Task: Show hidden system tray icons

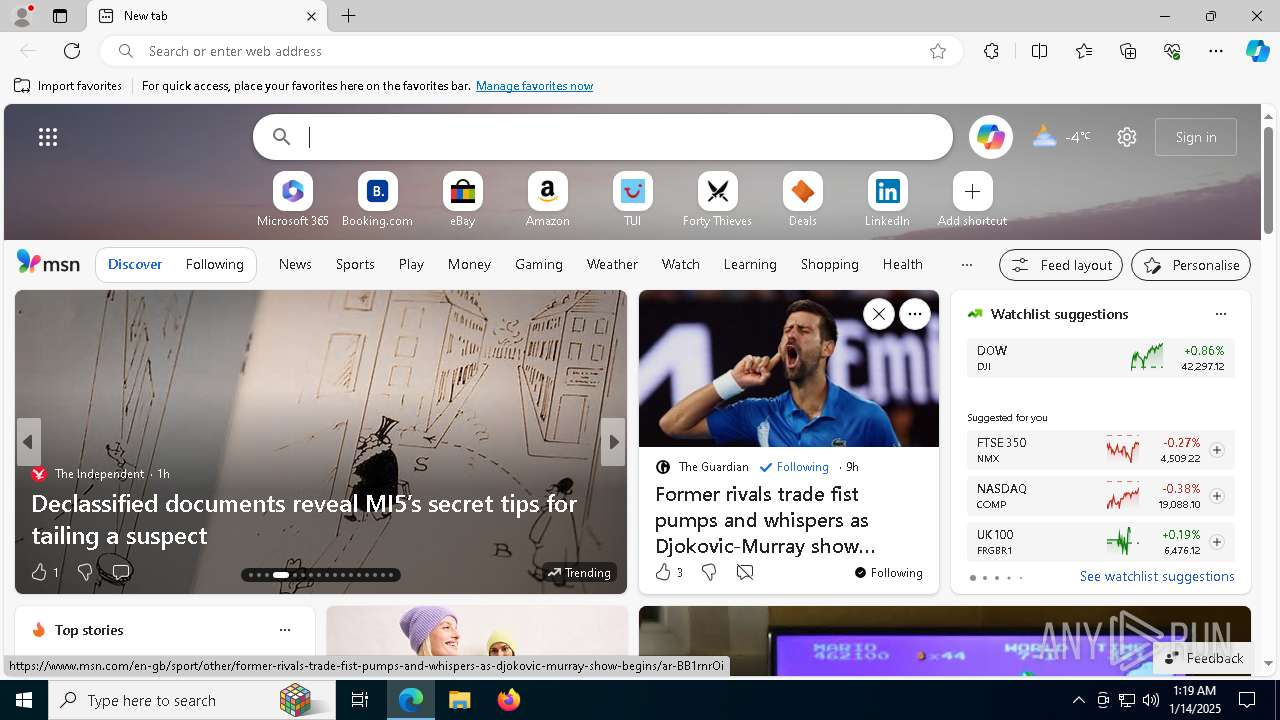Action: pyautogui.click(x=1078, y=700)
